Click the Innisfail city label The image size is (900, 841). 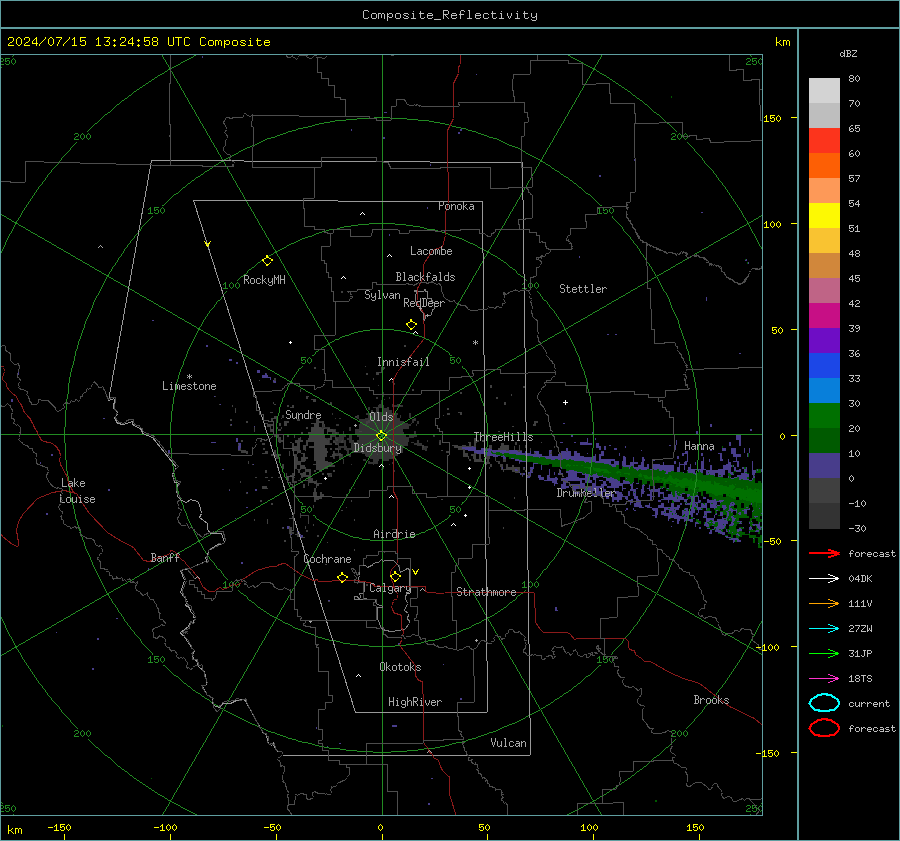click(403, 362)
